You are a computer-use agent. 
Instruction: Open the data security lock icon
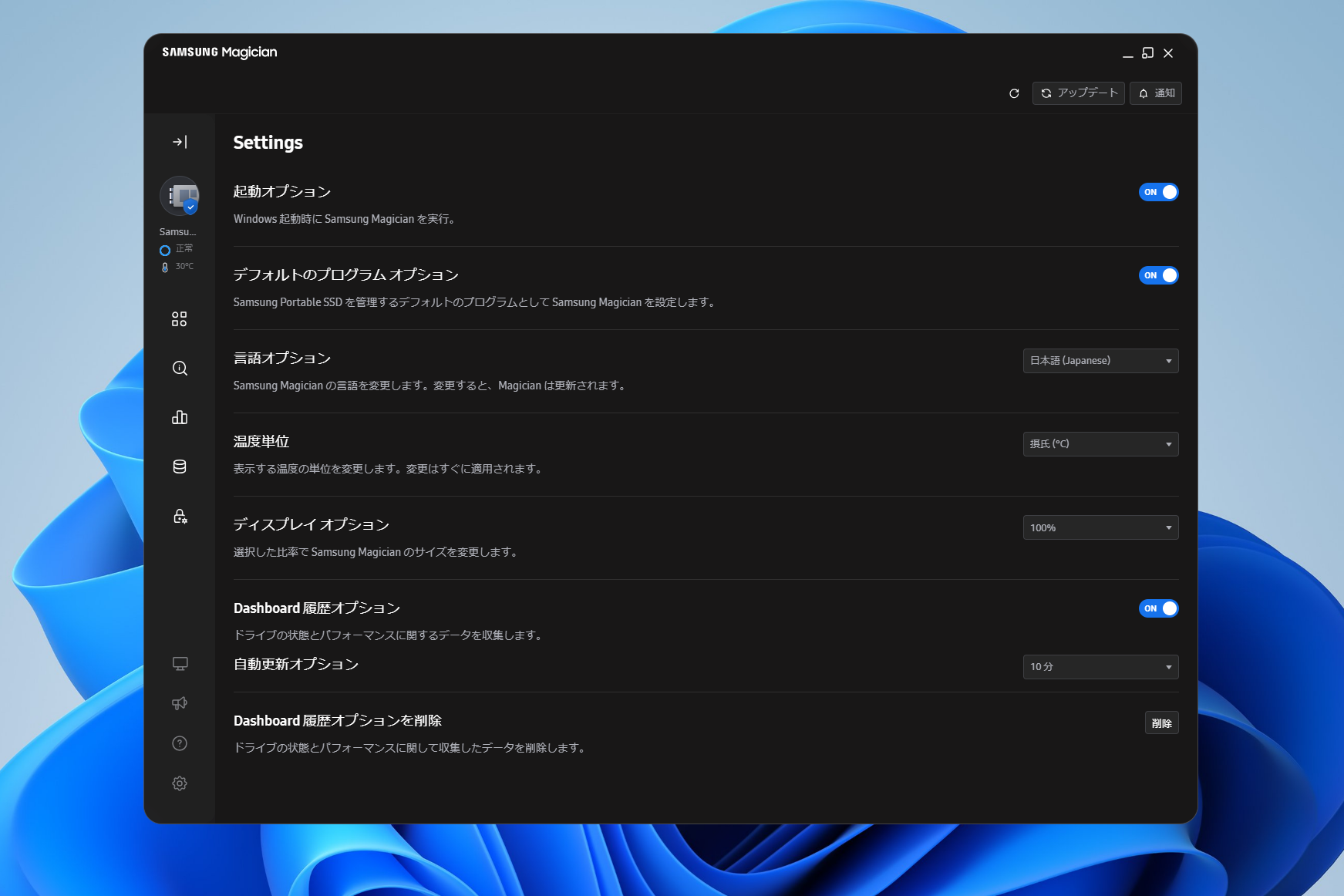[180, 516]
